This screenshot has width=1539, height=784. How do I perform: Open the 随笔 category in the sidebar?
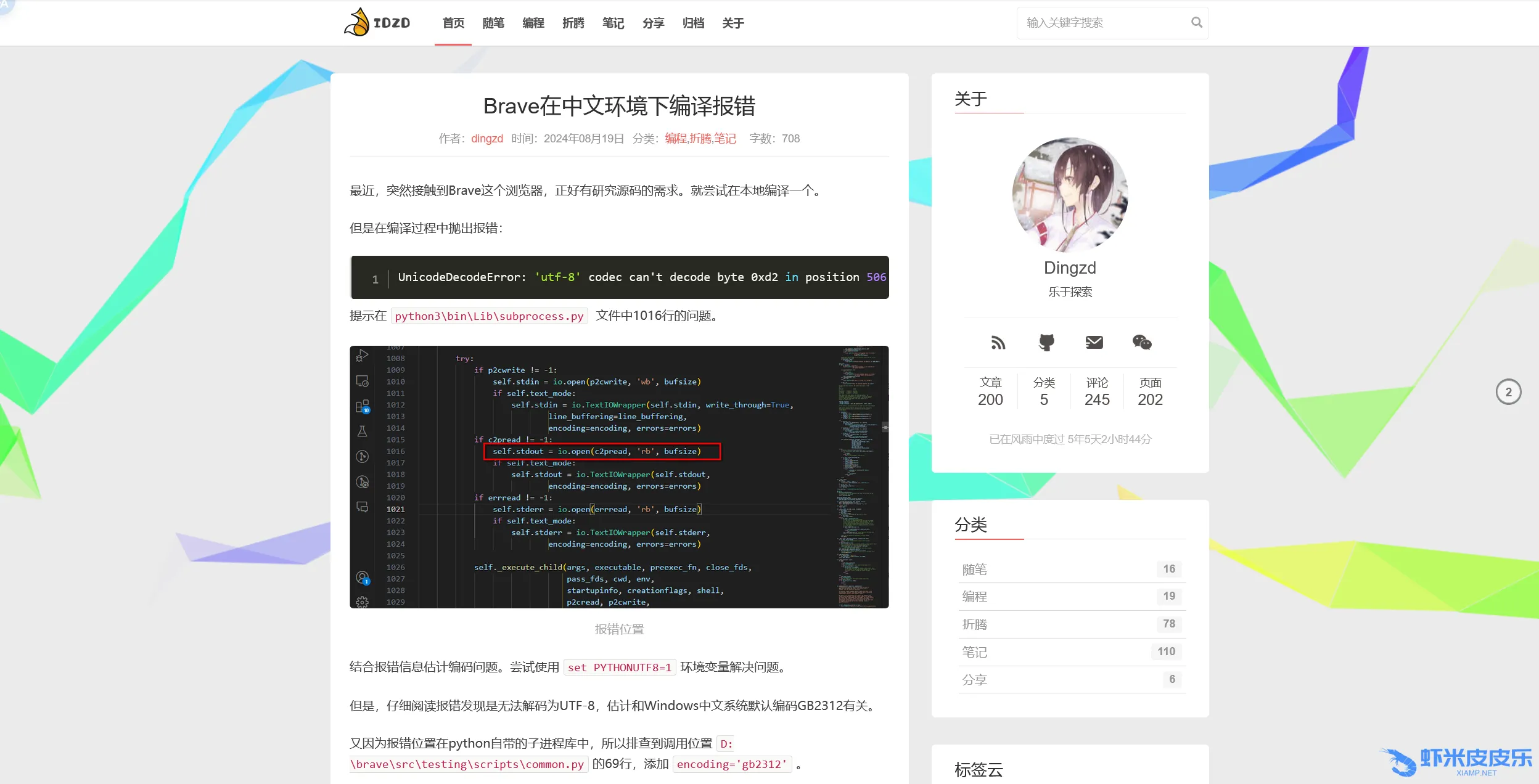(974, 570)
